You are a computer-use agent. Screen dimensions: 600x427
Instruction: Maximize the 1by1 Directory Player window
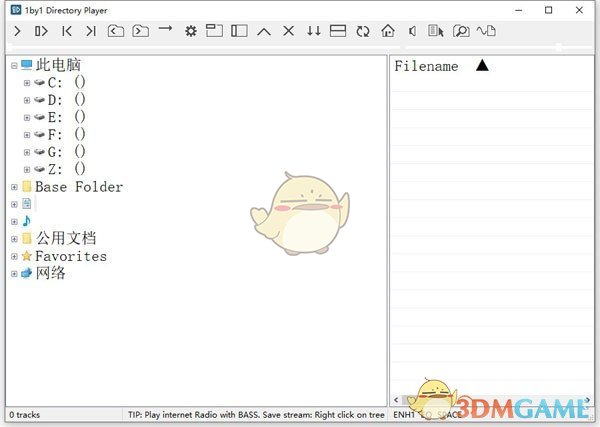click(x=548, y=10)
